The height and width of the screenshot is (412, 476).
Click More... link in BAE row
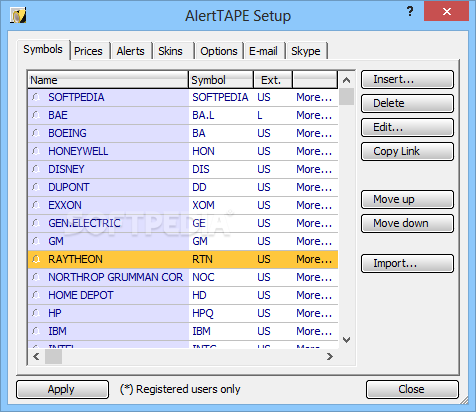pos(314,115)
